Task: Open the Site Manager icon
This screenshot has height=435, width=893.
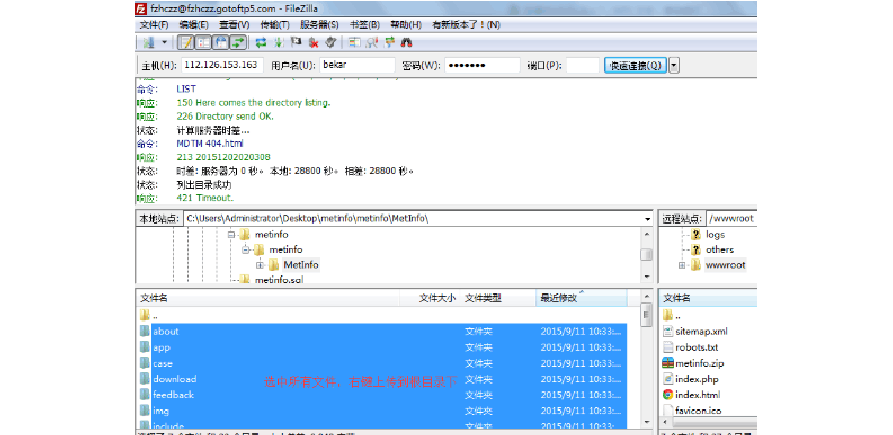Action: (x=147, y=43)
